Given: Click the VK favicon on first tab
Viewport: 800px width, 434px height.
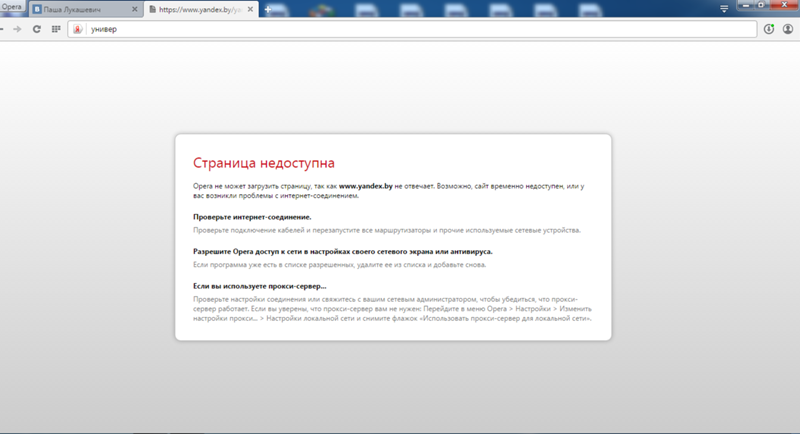Looking at the screenshot, I should [x=37, y=9].
